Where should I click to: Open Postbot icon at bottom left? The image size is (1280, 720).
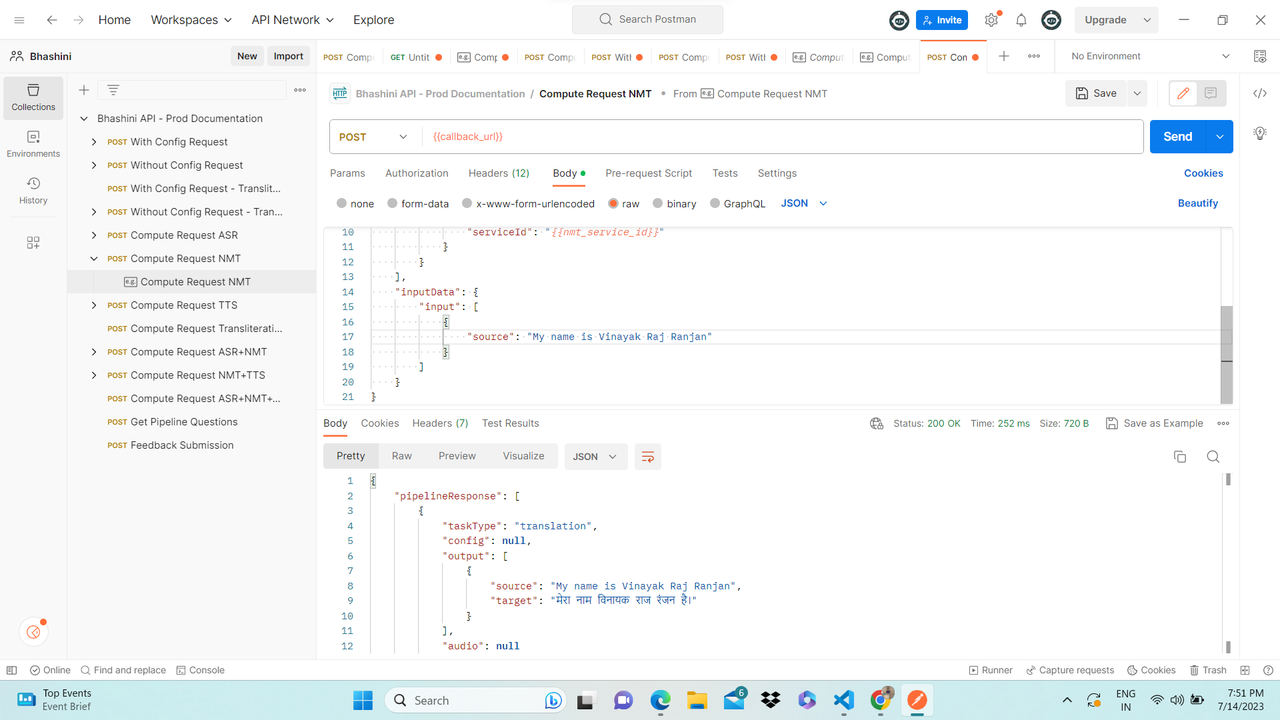[34, 632]
